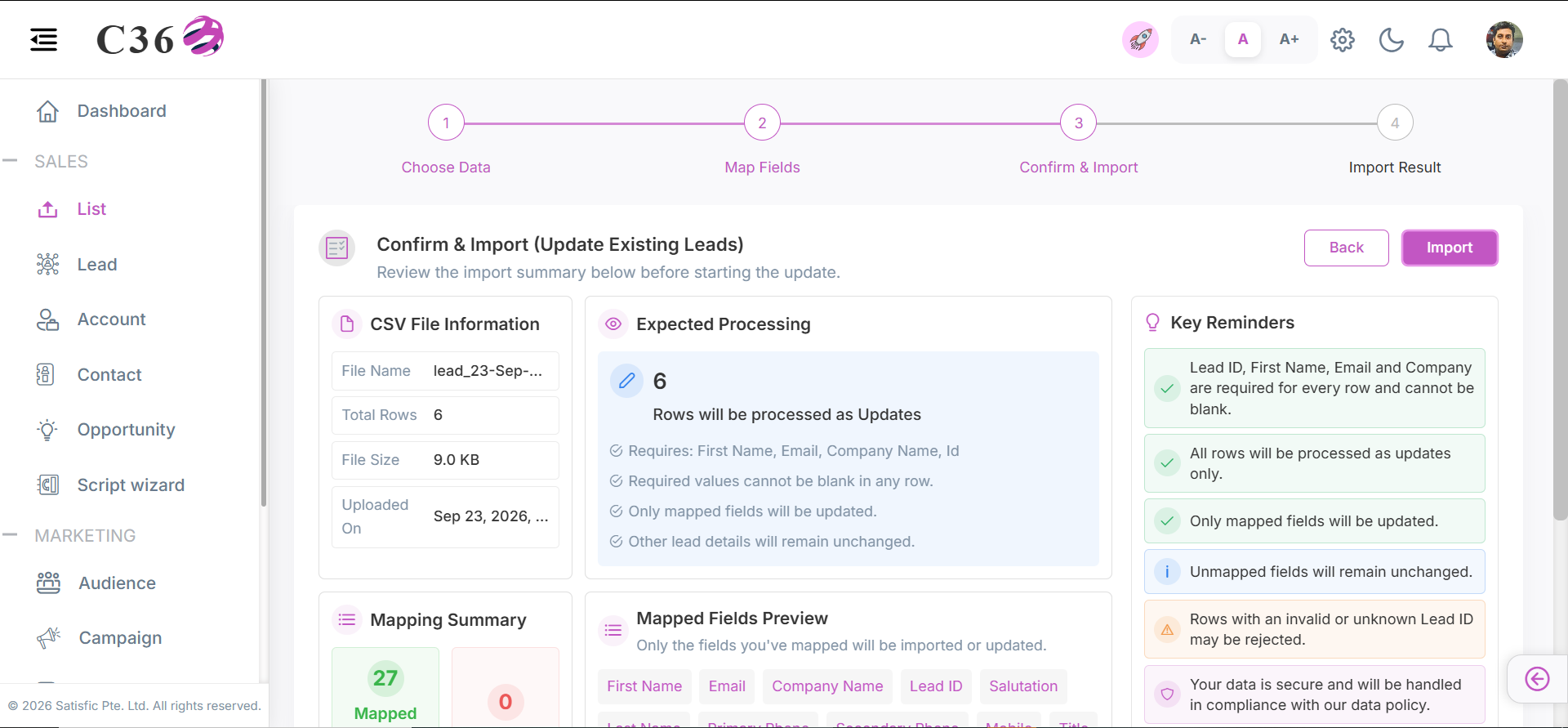Open Script wizard from sidebar
This screenshot has height=728, width=1568.
pos(131,485)
